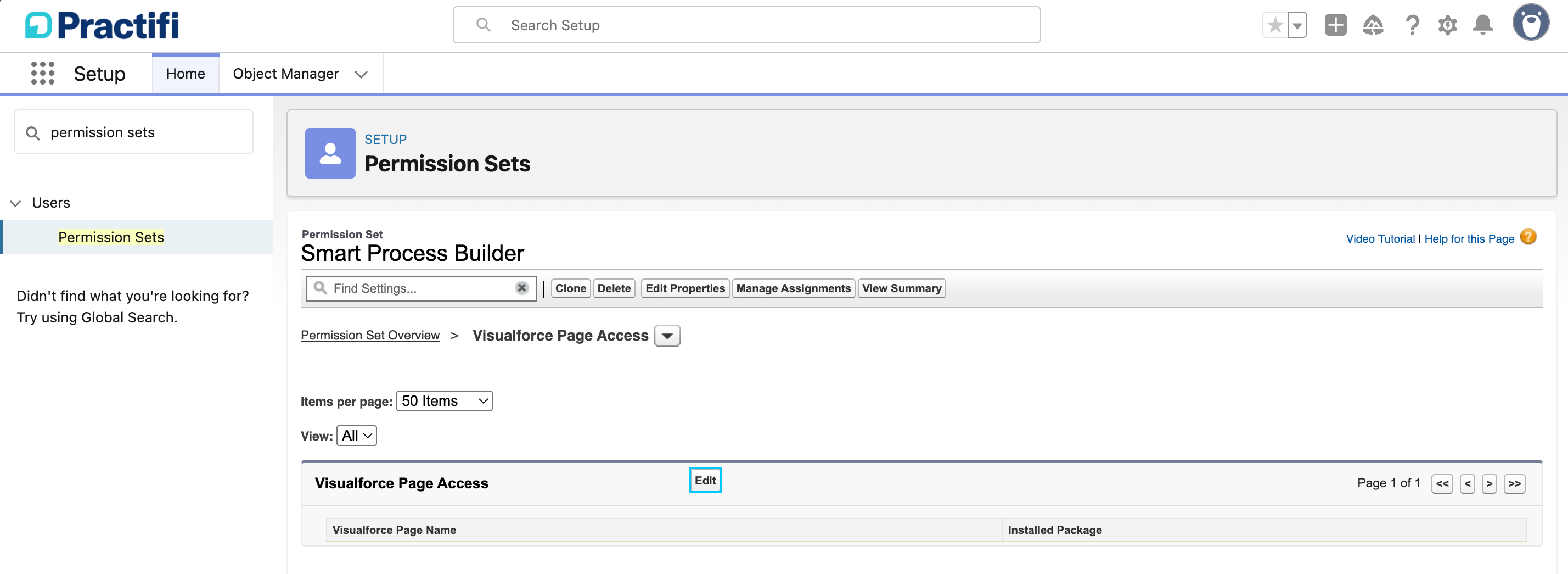
Task: Click the Delete button
Action: (x=614, y=288)
